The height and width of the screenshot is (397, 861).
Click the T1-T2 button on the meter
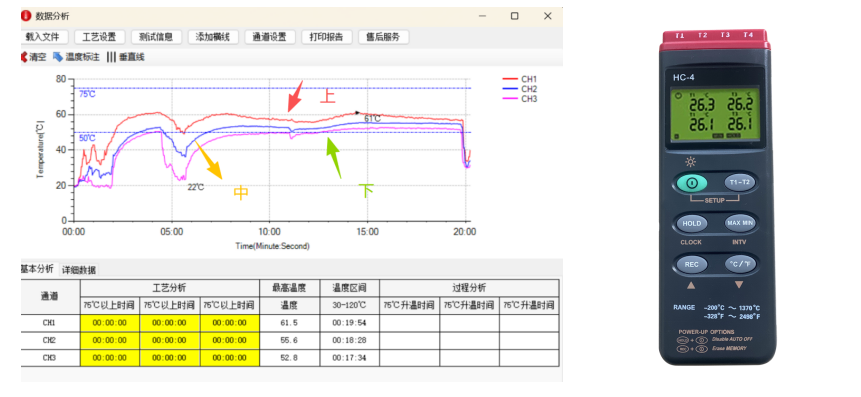click(739, 182)
